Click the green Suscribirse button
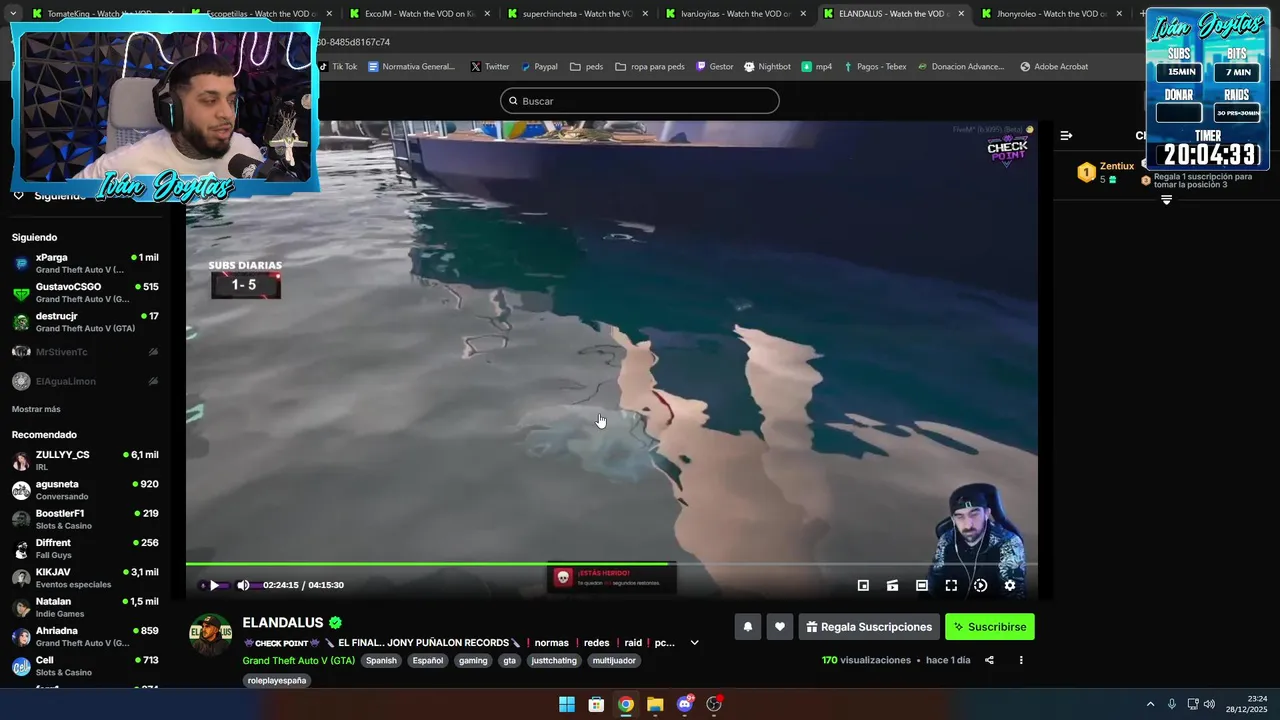 pos(990,627)
